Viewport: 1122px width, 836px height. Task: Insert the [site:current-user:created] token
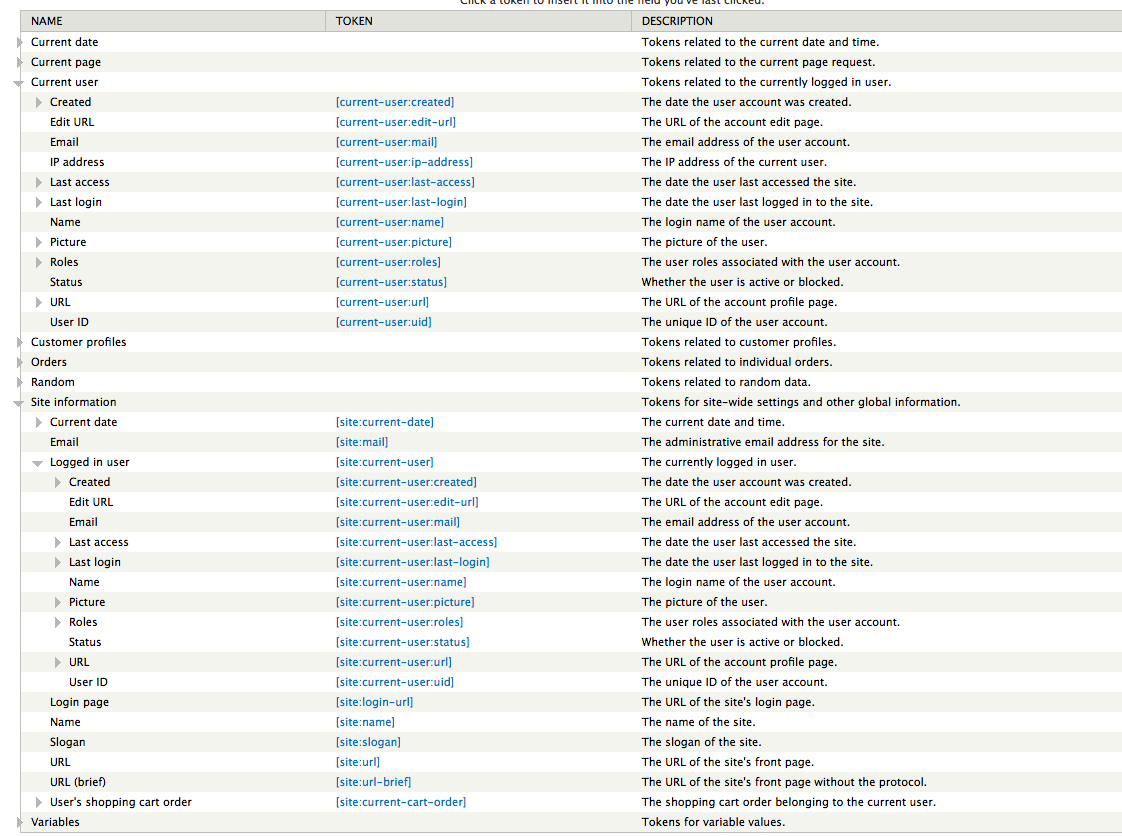pyautogui.click(x=406, y=482)
